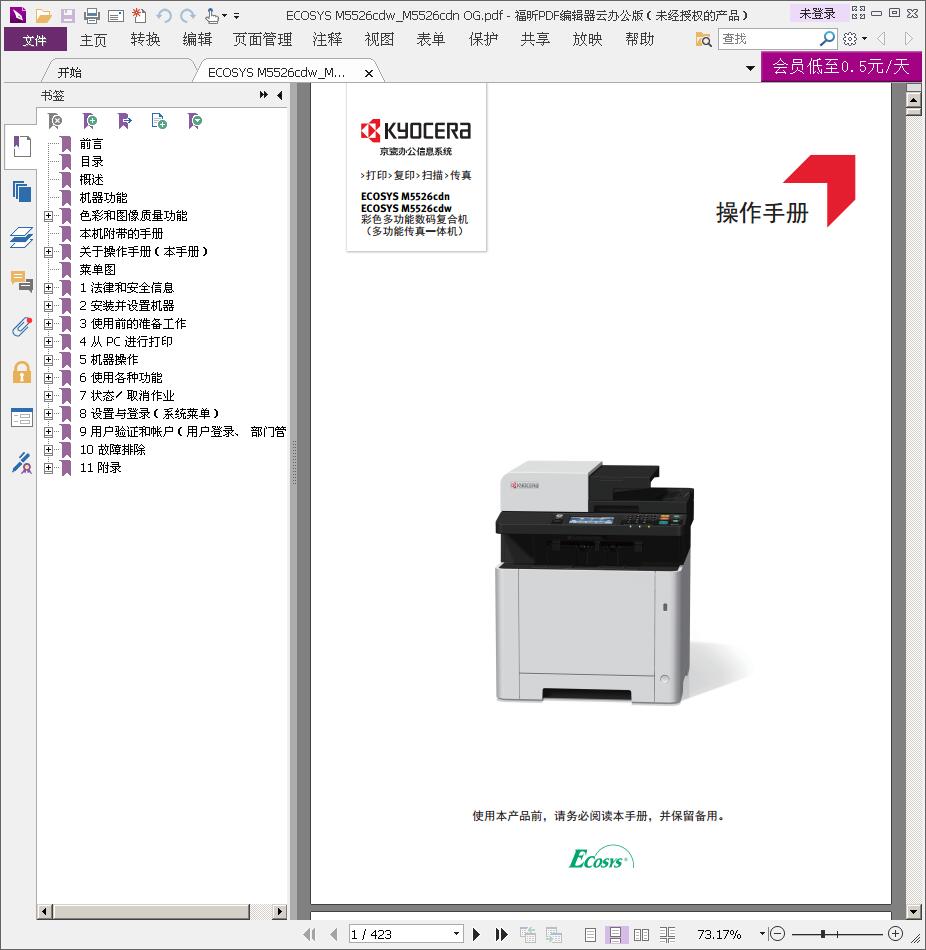Open the 保护 tab
Image resolution: width=926 pixels, height=950 pixels.
point(483,40)
